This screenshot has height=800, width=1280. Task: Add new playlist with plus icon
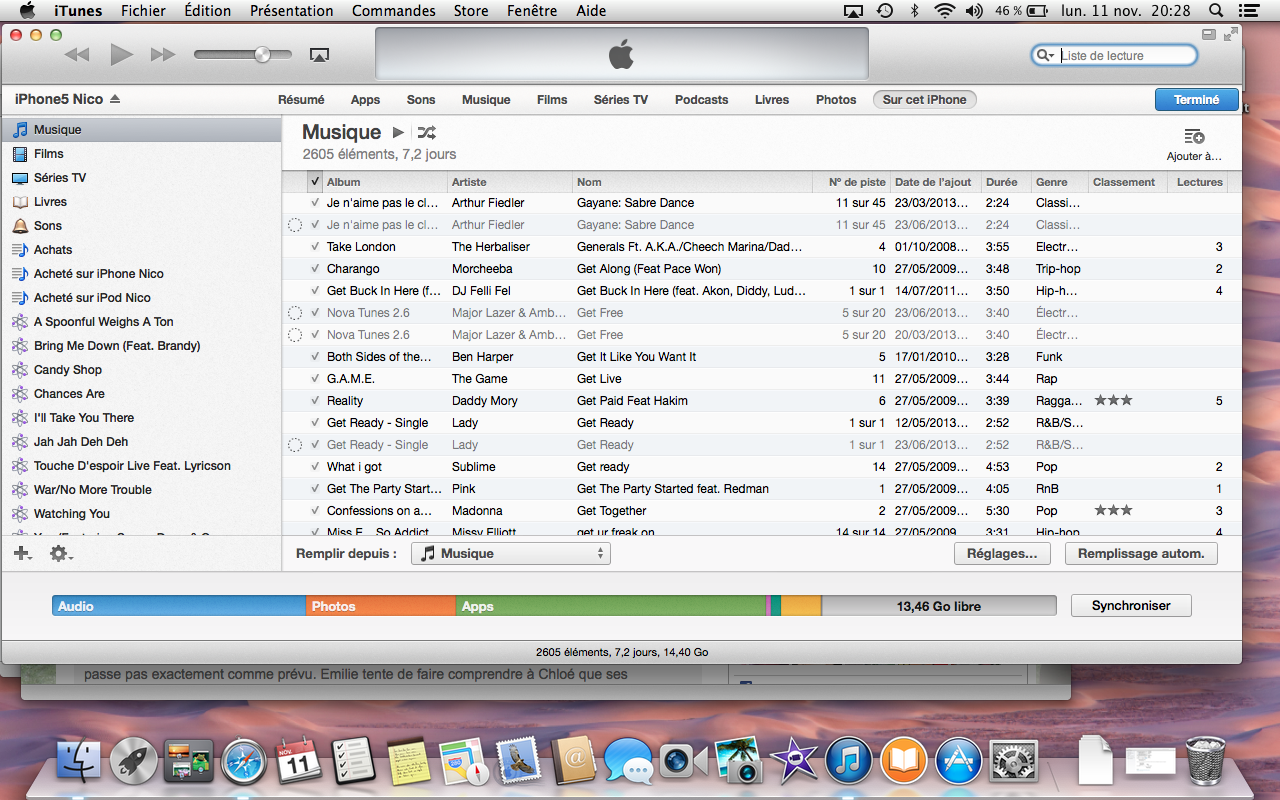coord(23,553)
